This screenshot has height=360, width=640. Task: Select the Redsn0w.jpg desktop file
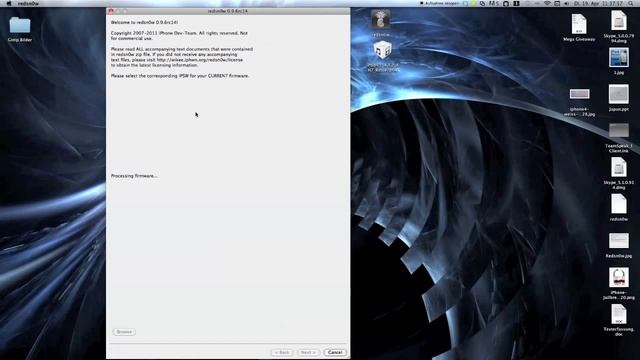click(619, 241)
